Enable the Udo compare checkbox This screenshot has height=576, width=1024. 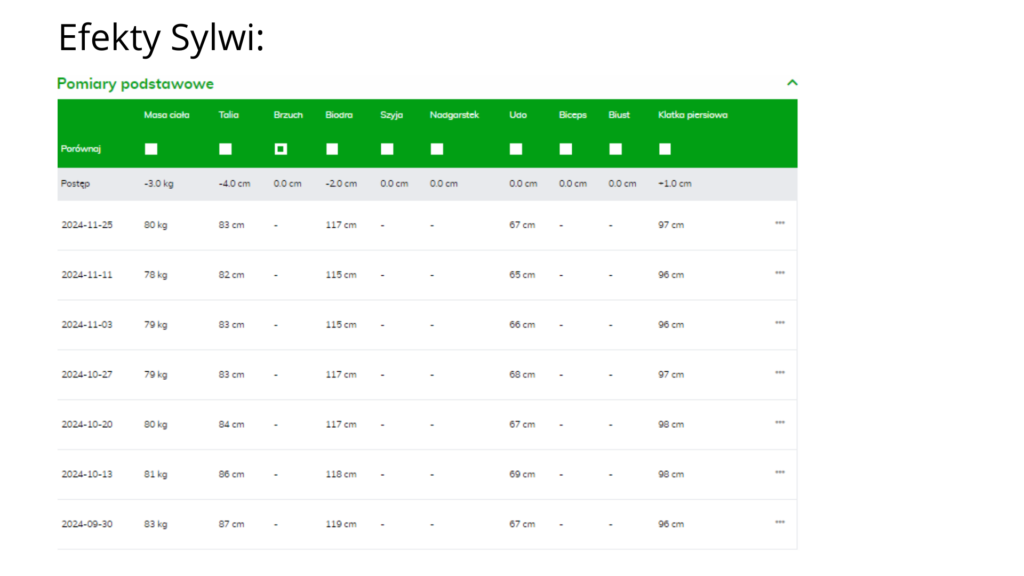coord(516,149)
